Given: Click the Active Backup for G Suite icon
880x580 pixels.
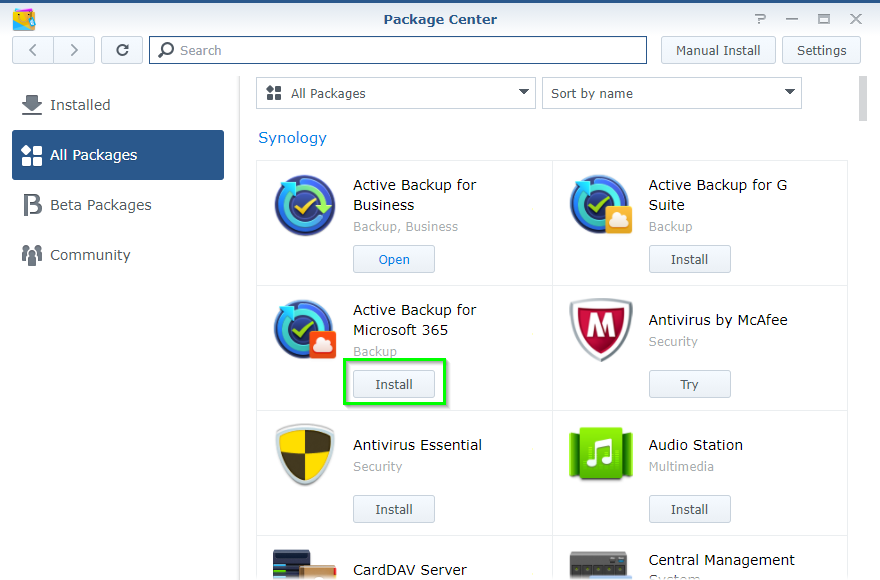Looking at the screenshot, I should 601,204.
